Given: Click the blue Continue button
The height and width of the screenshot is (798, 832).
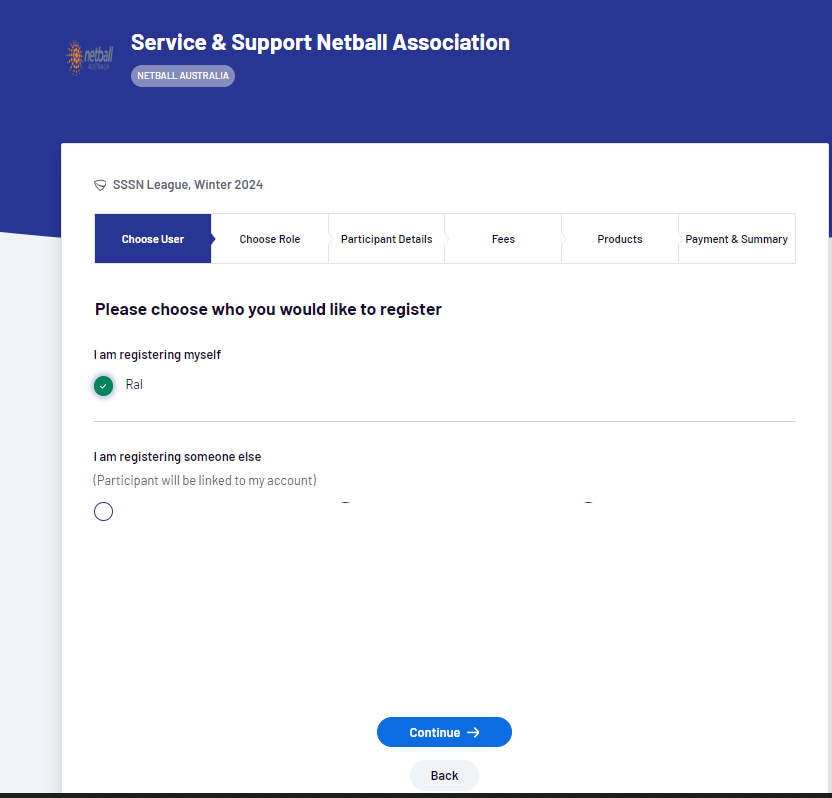Looking at the screenshot, I should 444,732.
